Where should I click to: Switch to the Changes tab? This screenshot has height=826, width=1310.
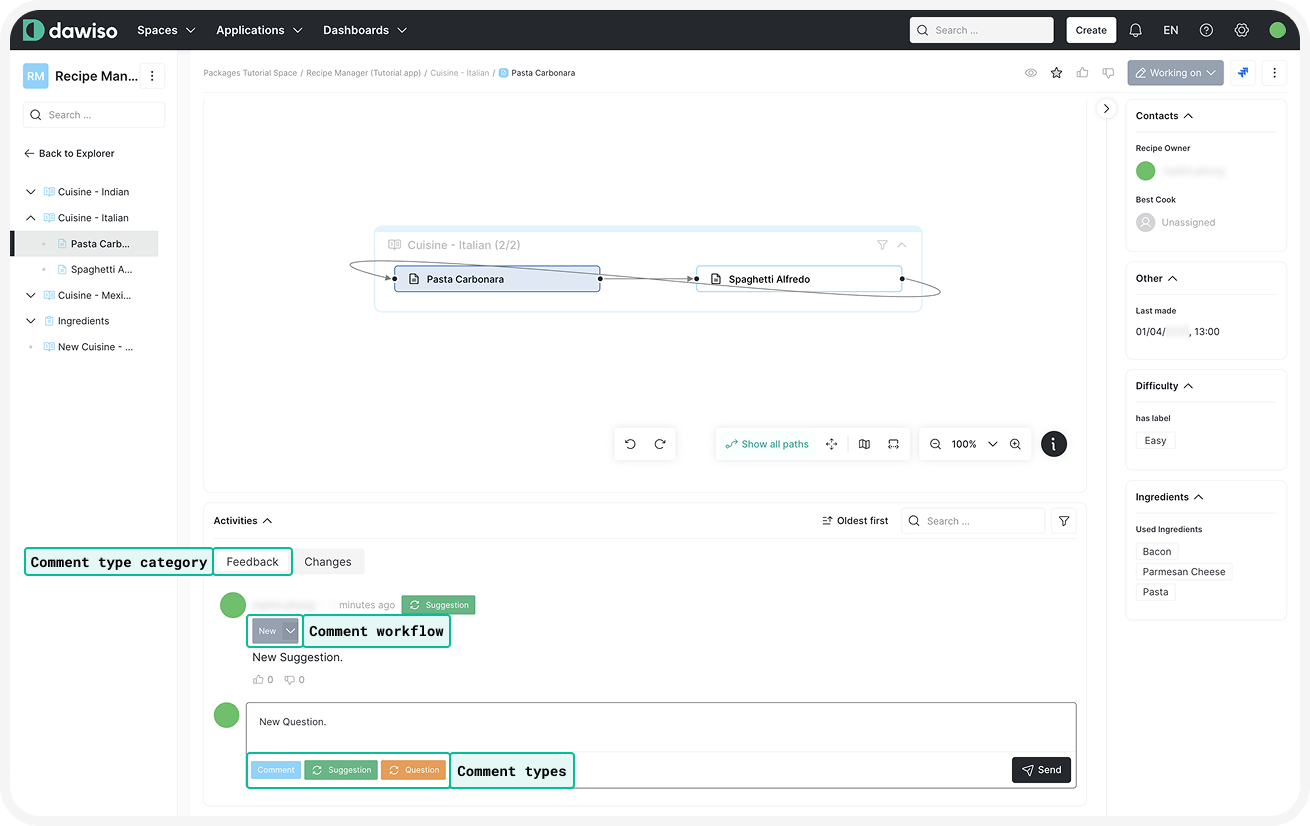click(x=328, y=562)
